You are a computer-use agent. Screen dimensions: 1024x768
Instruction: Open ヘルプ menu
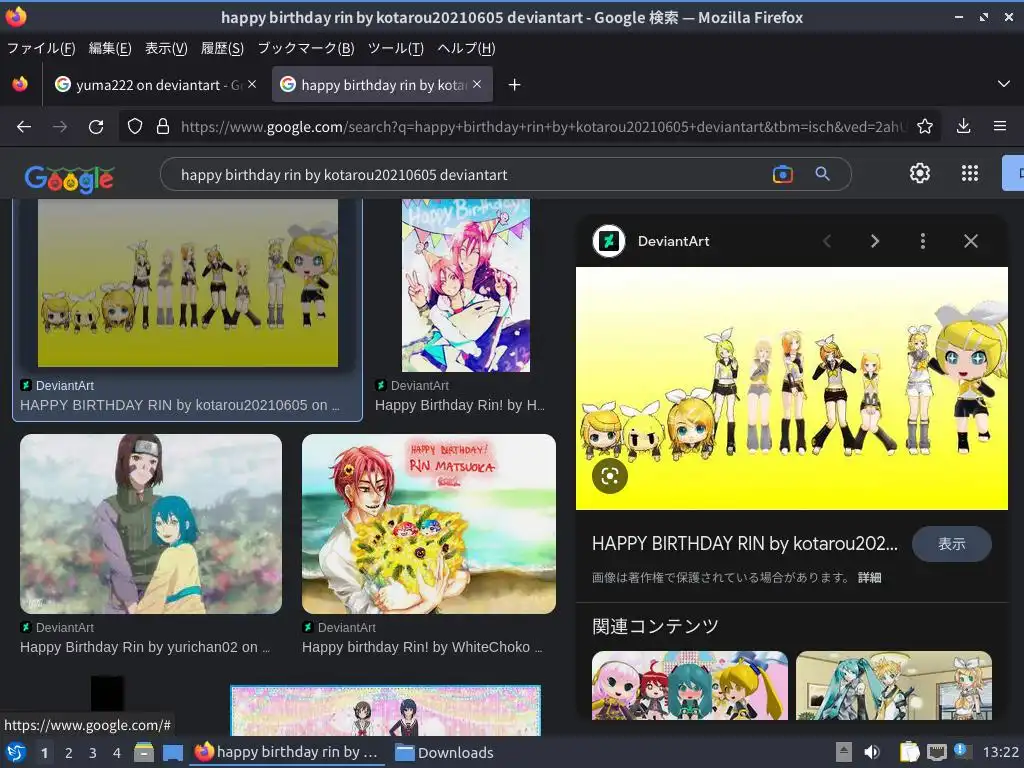[466, 48]
